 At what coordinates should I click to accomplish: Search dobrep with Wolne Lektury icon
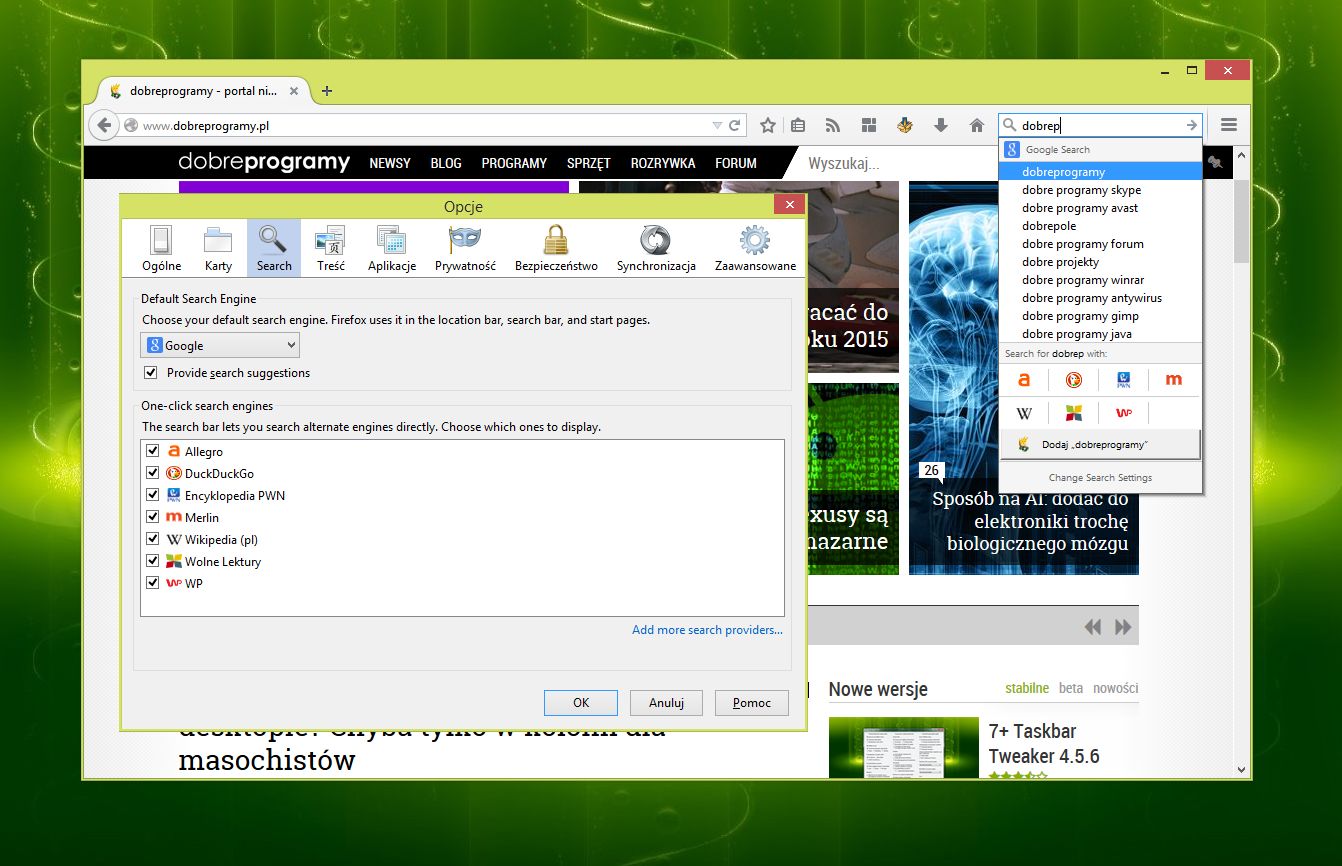(1074, 413)
